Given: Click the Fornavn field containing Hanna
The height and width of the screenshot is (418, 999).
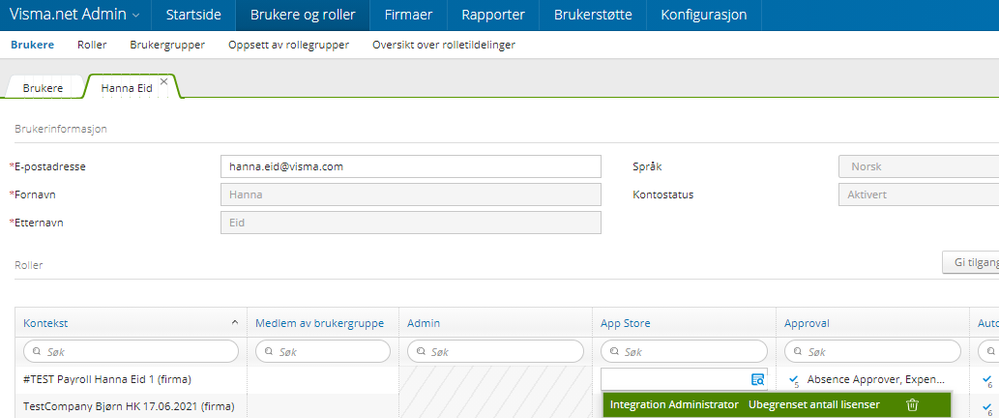Looking at the screenshot, I should point(410,194).
